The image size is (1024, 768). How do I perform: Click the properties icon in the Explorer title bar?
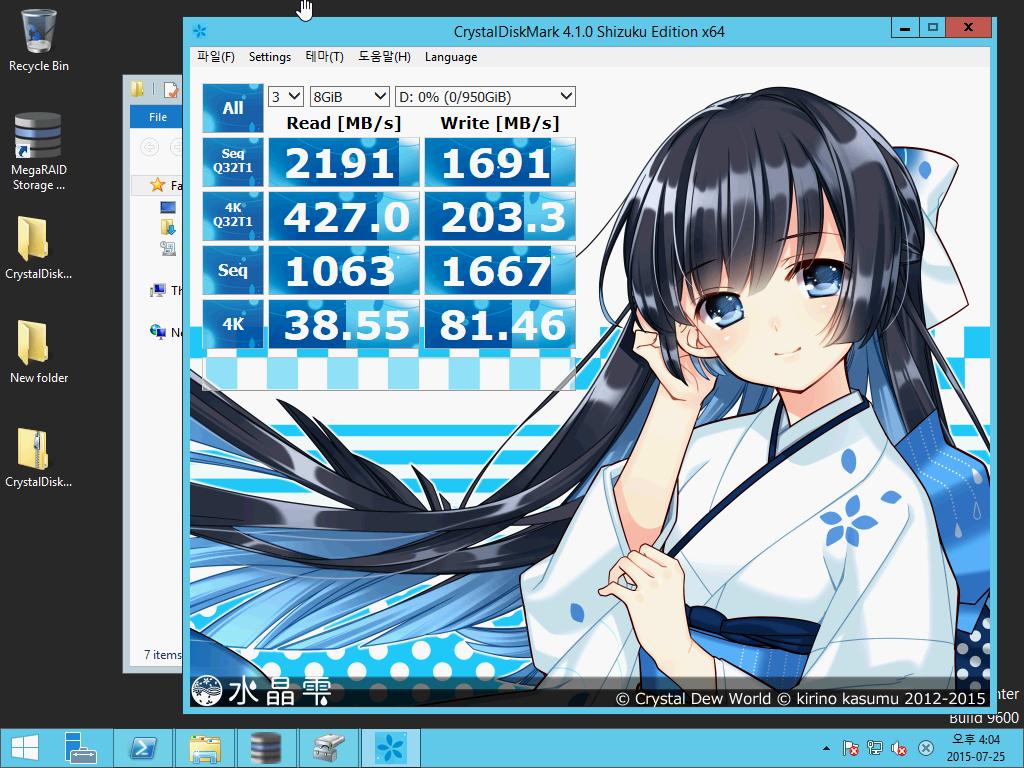tap(171, 89)
